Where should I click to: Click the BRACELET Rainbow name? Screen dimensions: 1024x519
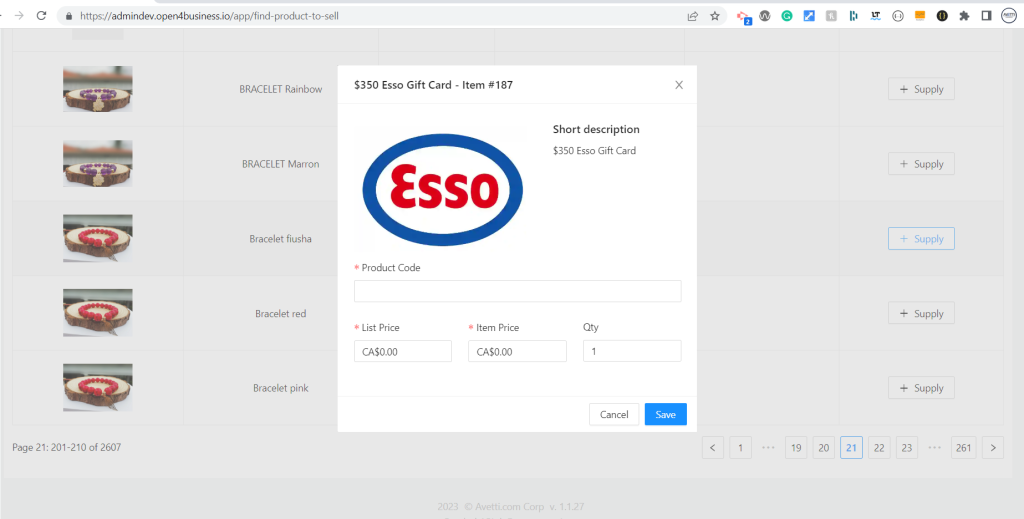coord(281,89)
